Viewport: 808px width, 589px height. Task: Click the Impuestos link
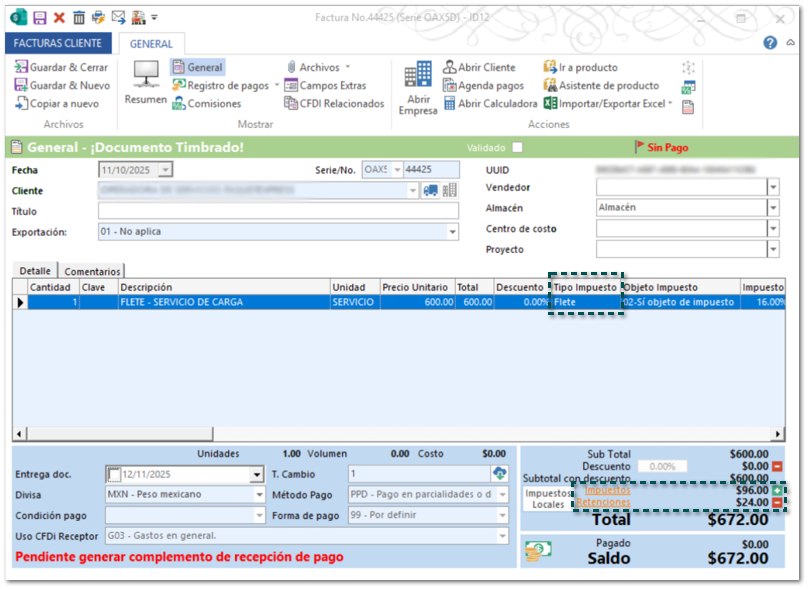tap(607, 490)
